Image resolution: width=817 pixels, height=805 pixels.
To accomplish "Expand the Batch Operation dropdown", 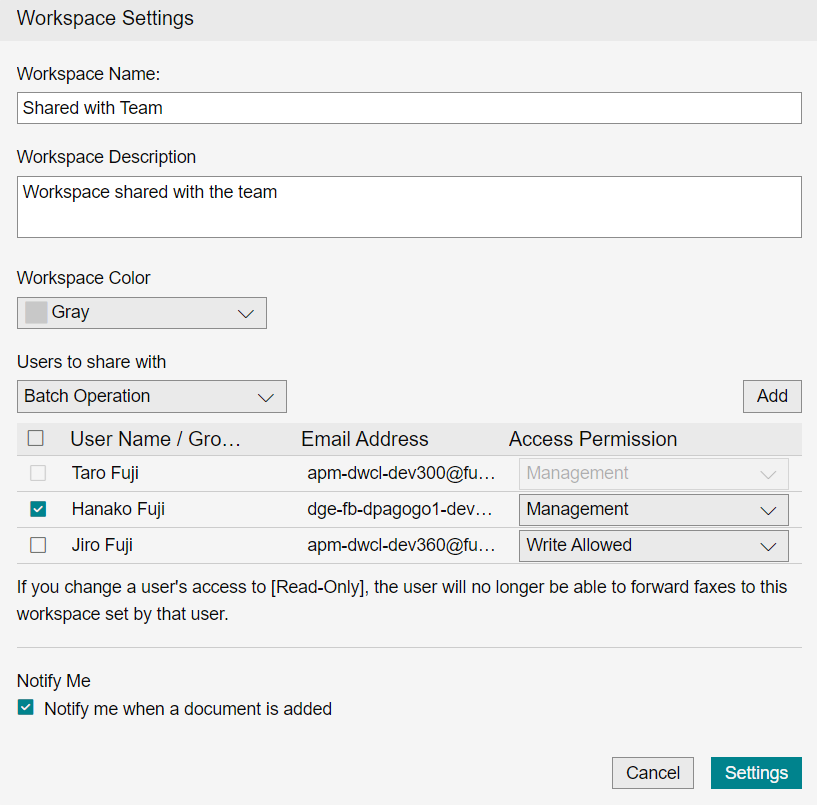I will (152, 397).
